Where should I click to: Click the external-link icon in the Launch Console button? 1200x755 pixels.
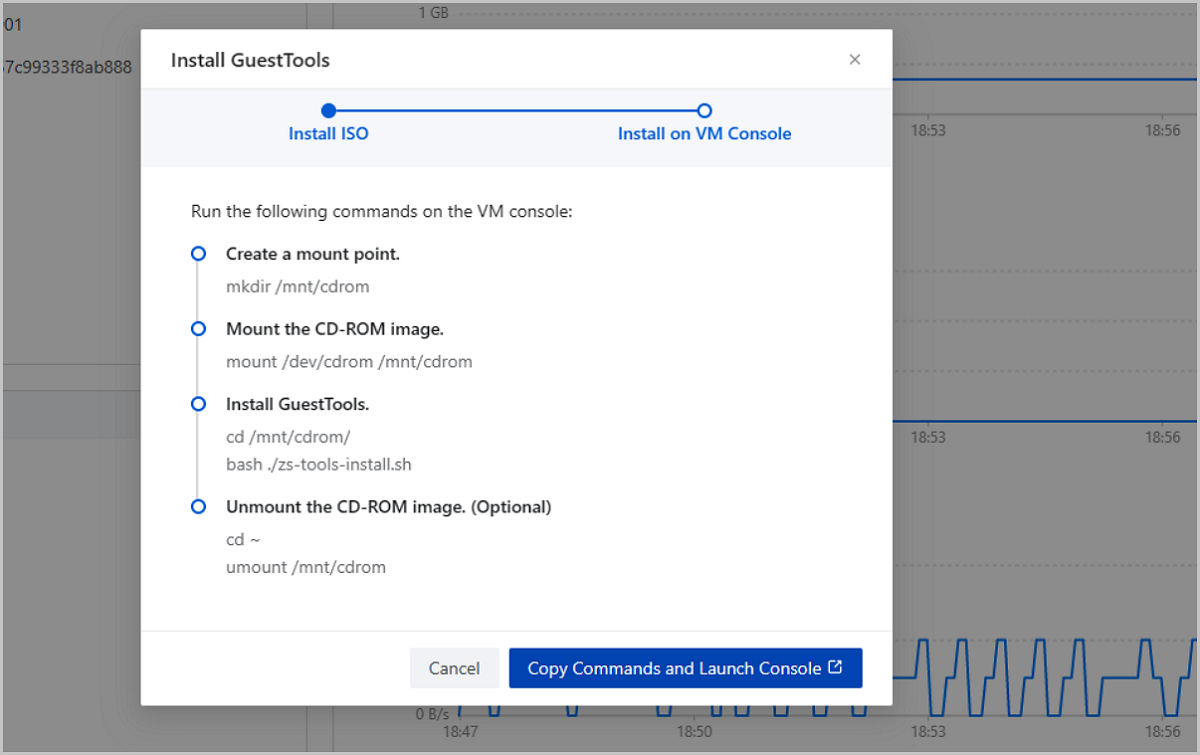[835, 668]
